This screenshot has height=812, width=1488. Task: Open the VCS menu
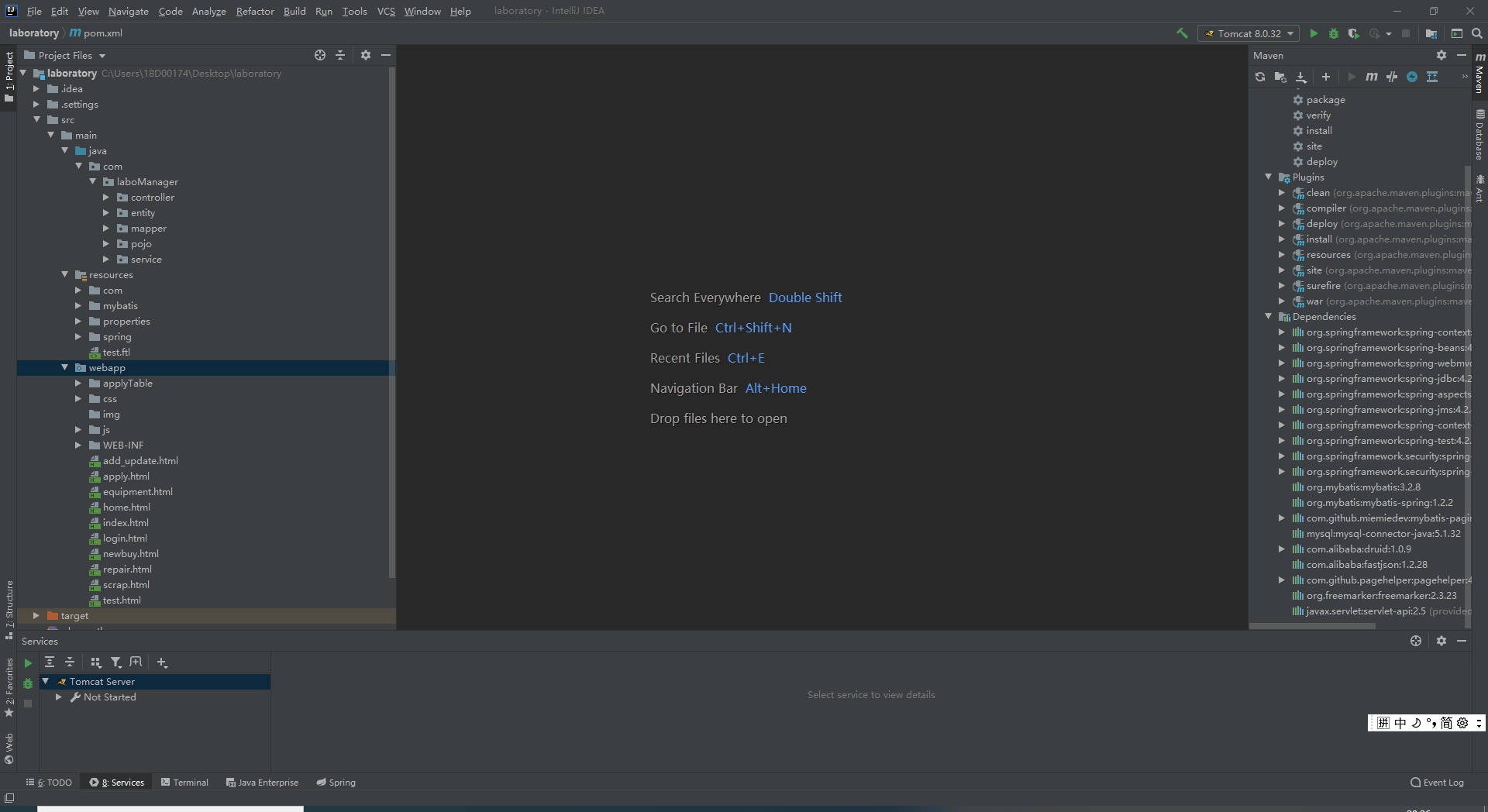point(386,11)
